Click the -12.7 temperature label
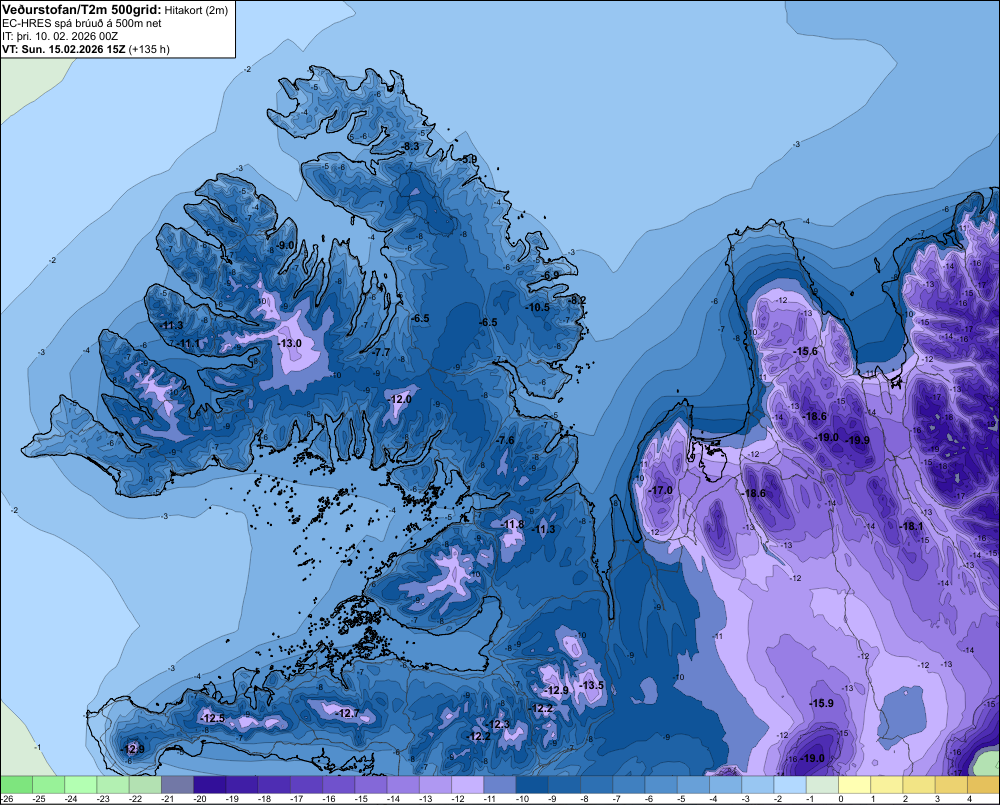This screenshot has width=1000, height=805. pyautogui.click(x=347, y=713)
